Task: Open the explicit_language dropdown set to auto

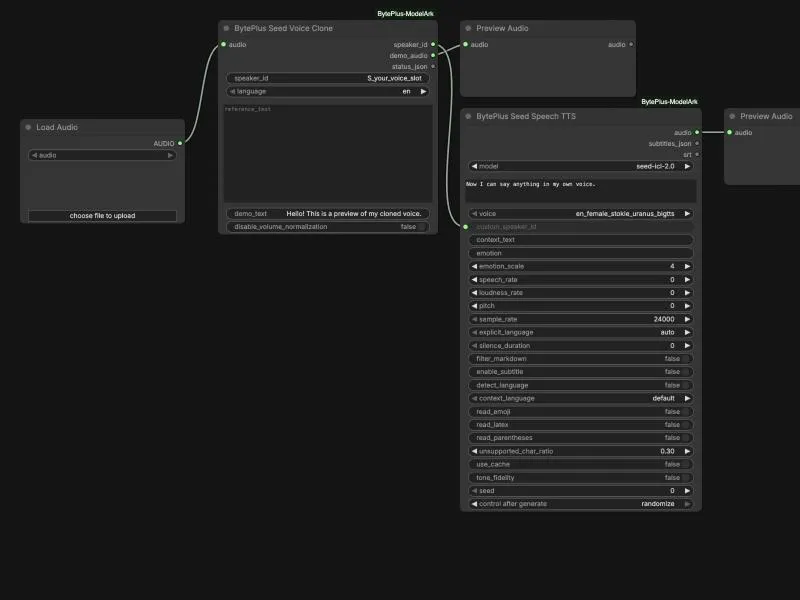Action: tap(581, 332)
